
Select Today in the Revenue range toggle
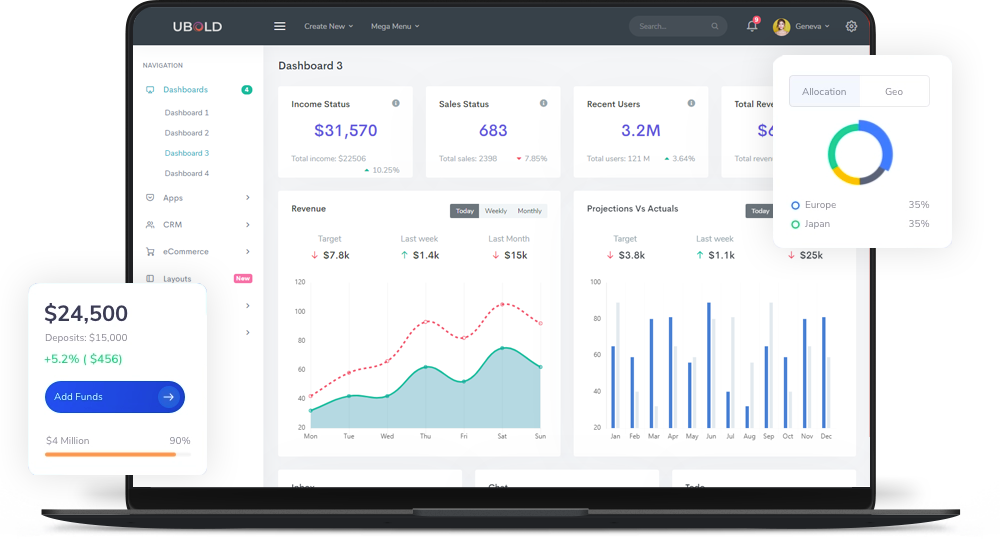point(465,211)
